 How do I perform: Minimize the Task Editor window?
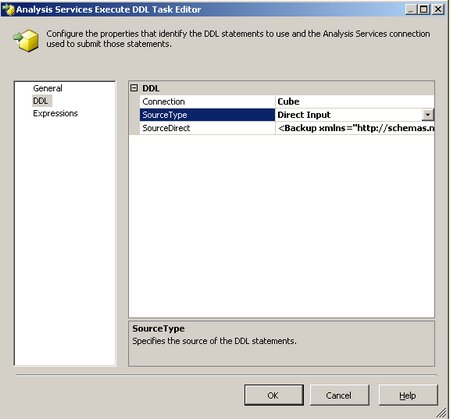coord(411,9)
